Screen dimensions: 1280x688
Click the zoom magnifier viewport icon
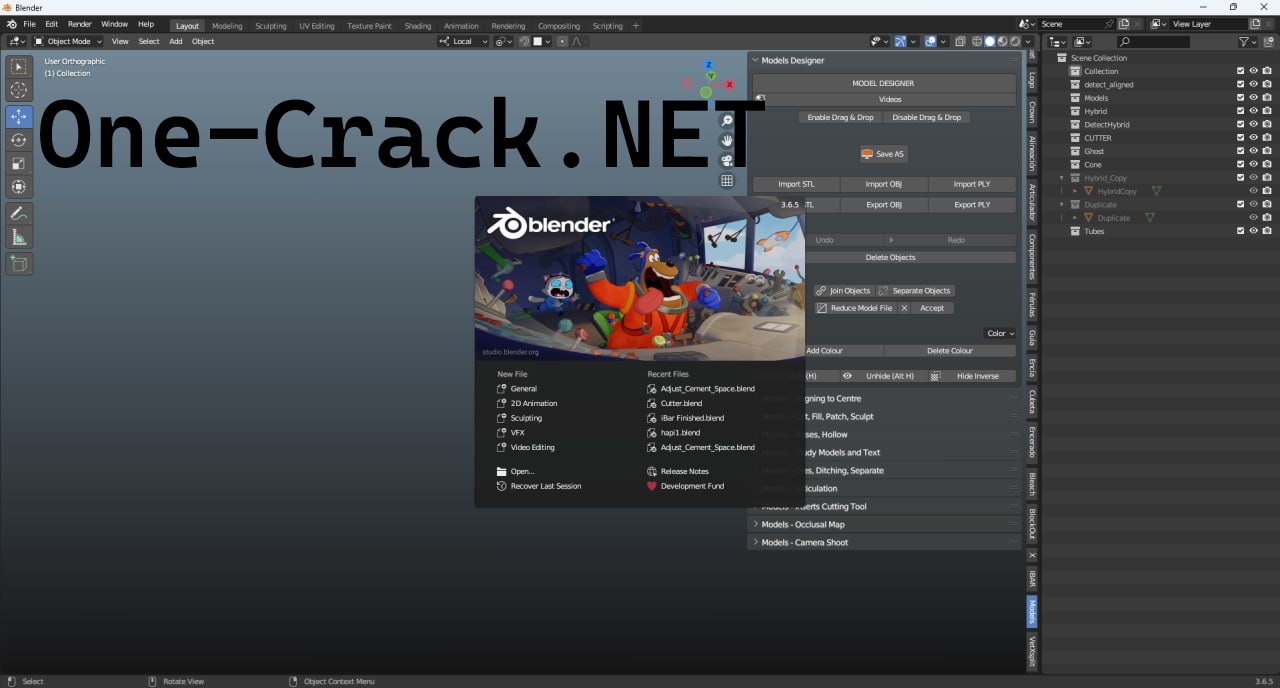tap(727, 120)
